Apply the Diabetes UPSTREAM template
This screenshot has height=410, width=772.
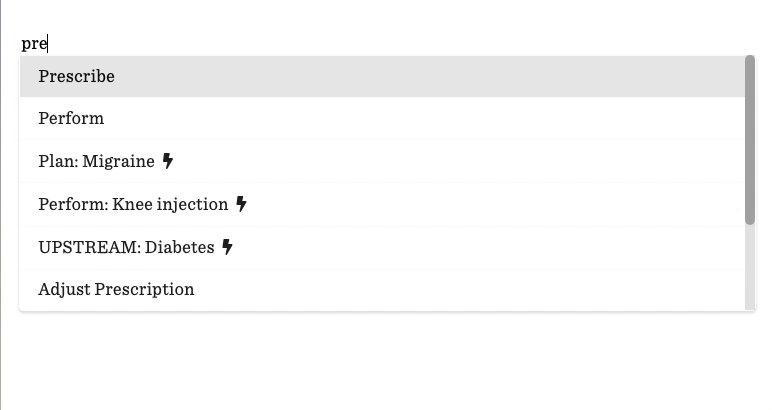(x=382, y=247)
